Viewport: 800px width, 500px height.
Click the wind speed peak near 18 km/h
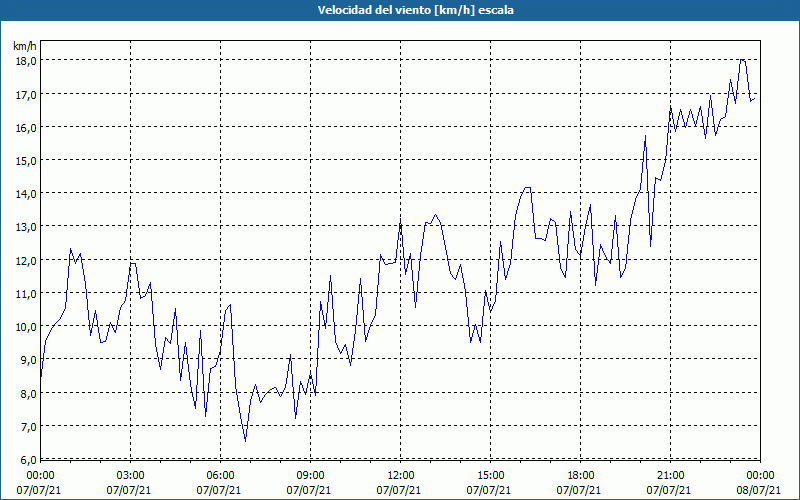click(743, 60)
